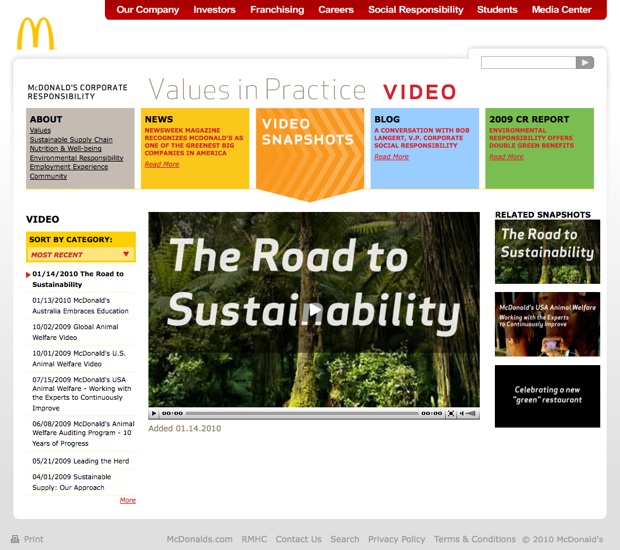This screenshot has height=550, width=620.
Task: Go to the Franchising menu item
Action: click(277, 10)
